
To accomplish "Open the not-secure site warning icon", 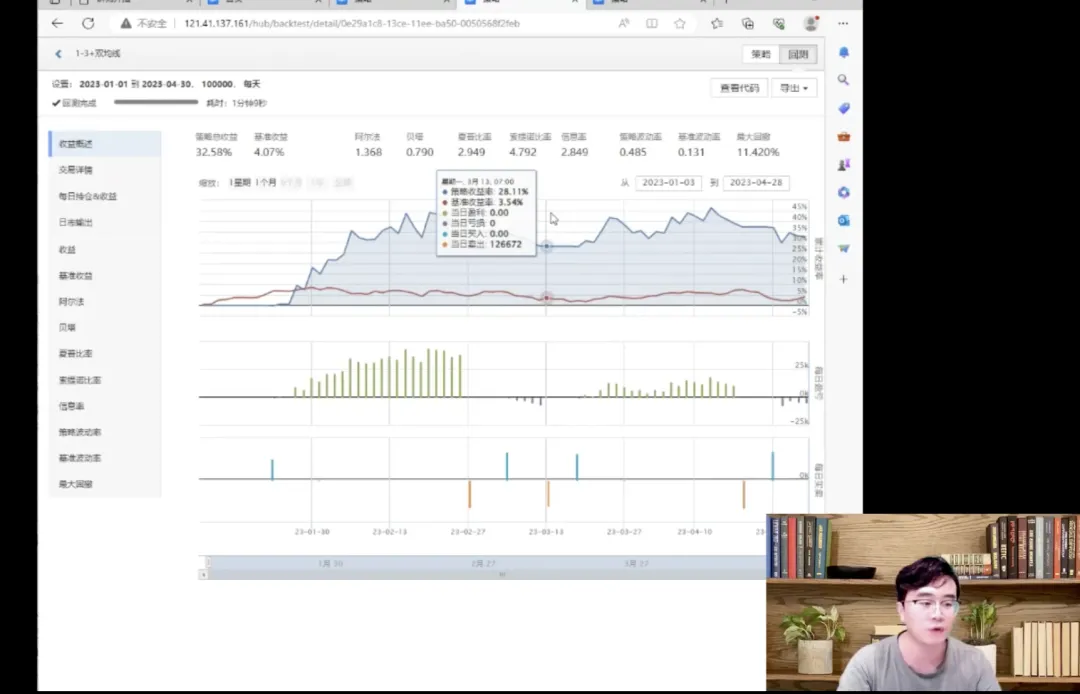I will click(125, 23).
